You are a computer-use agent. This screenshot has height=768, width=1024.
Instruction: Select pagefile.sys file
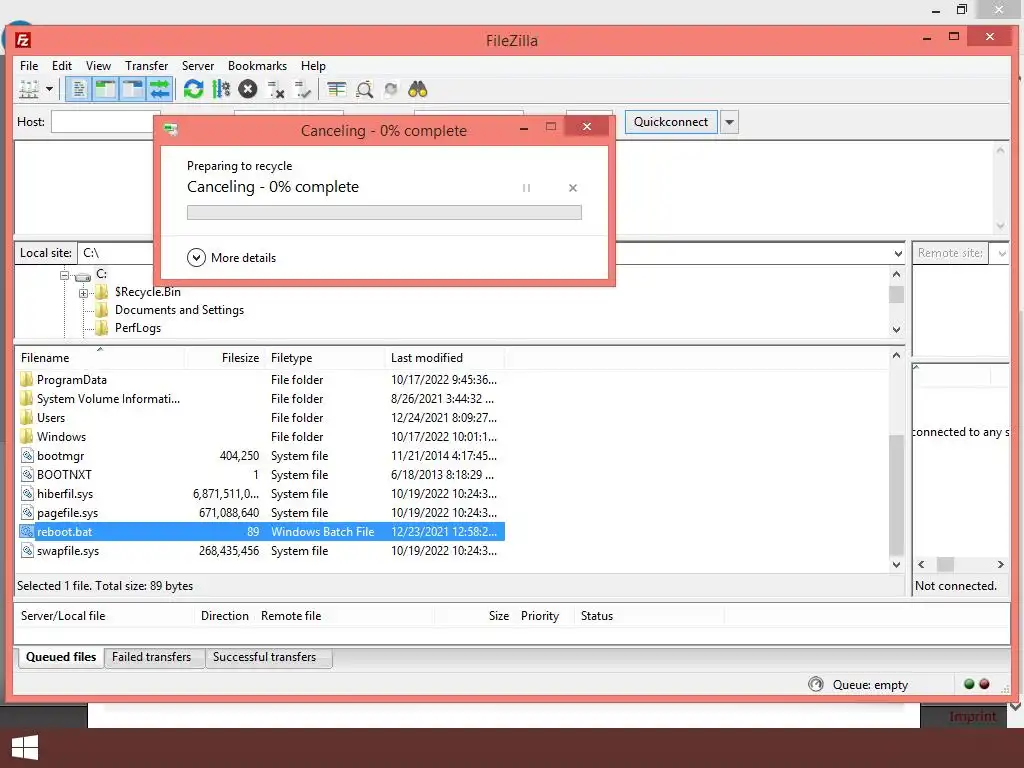(261, 513)
